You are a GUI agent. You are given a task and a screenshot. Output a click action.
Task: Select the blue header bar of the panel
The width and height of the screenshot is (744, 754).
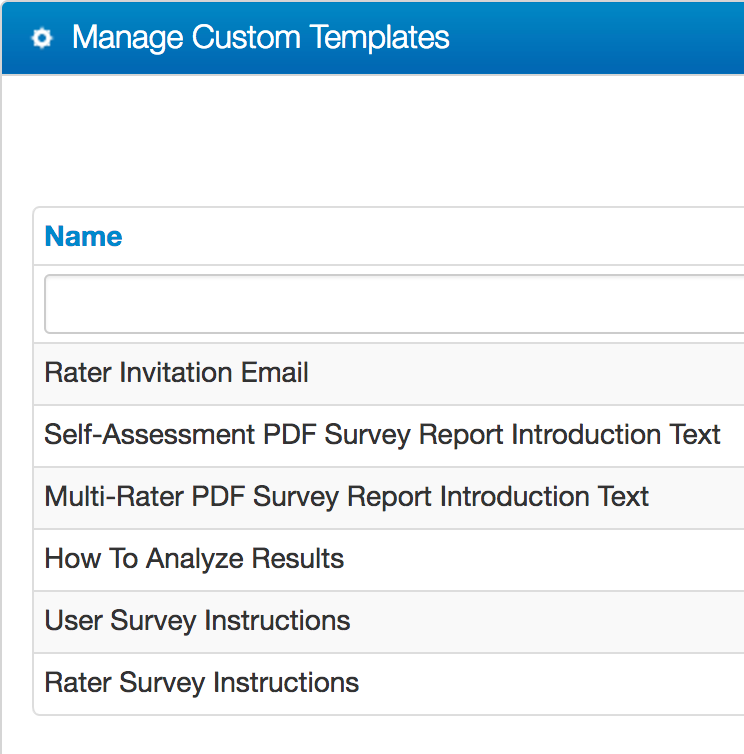click(373, 38)
